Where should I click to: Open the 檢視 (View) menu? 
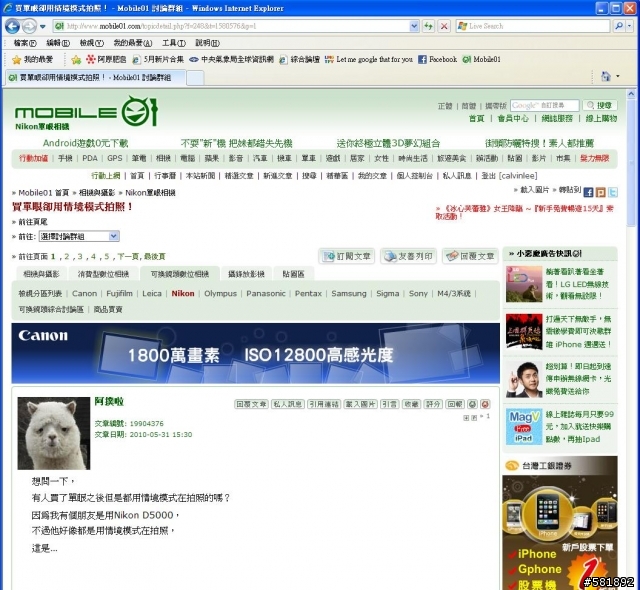91,43
